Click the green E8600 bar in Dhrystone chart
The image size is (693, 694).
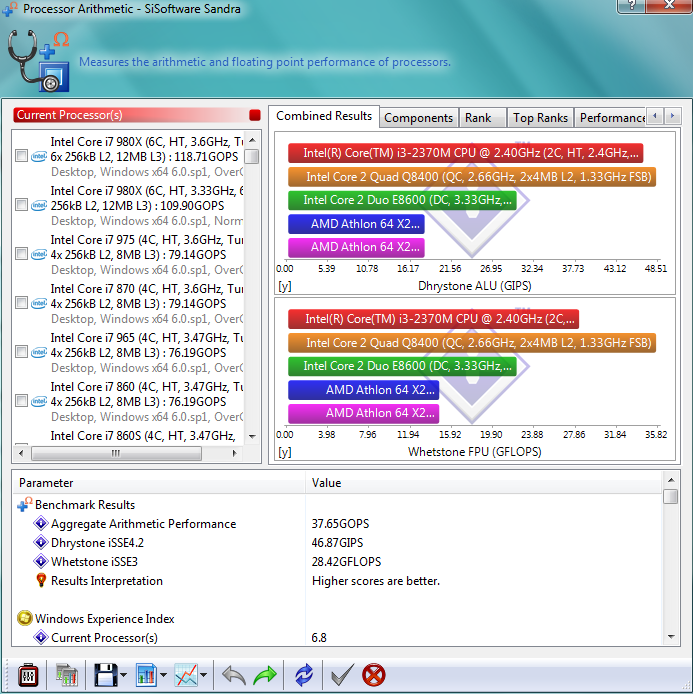(x=402, y=200)
